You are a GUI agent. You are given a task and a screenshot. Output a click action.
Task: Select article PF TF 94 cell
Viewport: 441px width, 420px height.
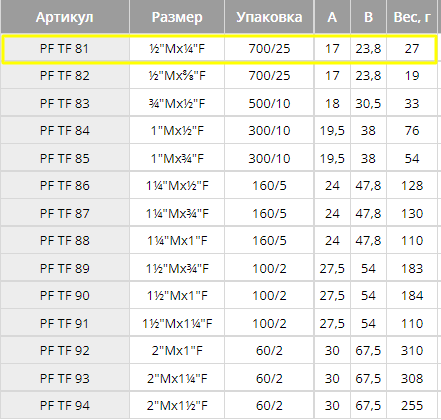65,405
